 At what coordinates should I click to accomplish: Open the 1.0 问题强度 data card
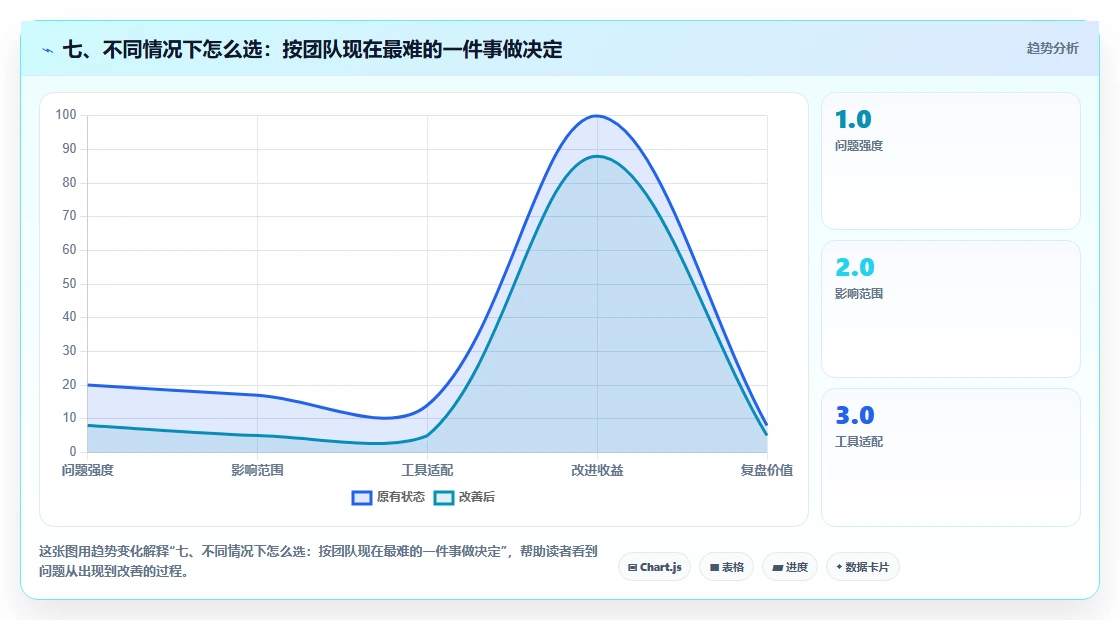951,161
